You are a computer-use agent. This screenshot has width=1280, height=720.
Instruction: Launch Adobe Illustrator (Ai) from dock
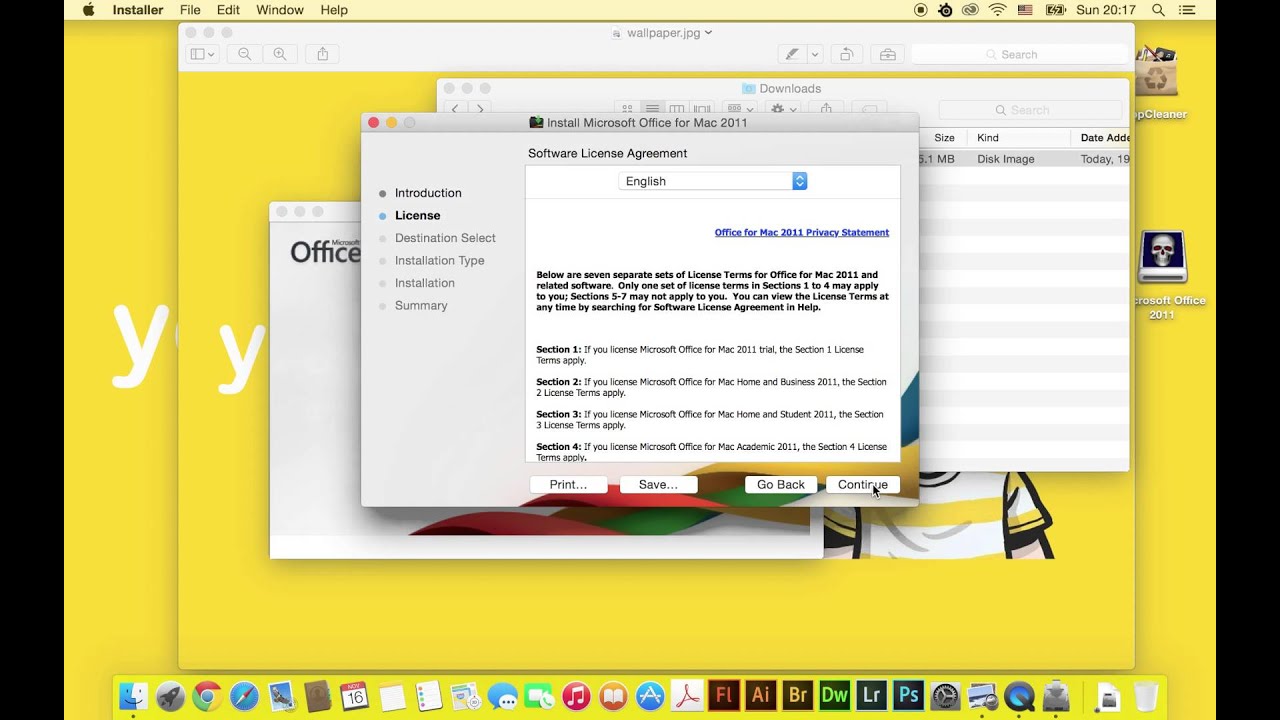(761, 694)
